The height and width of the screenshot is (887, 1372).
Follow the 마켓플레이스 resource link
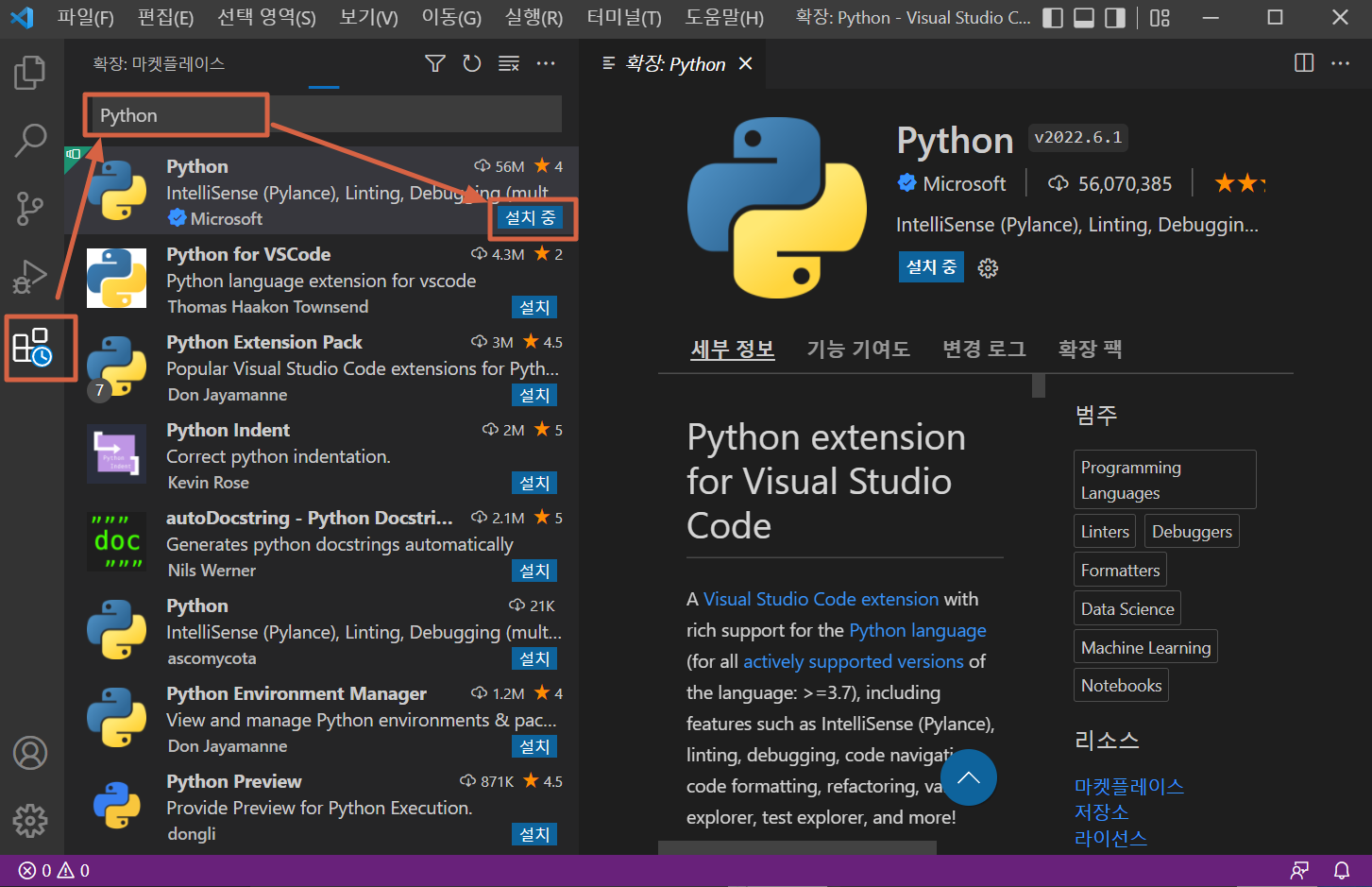1129,786
